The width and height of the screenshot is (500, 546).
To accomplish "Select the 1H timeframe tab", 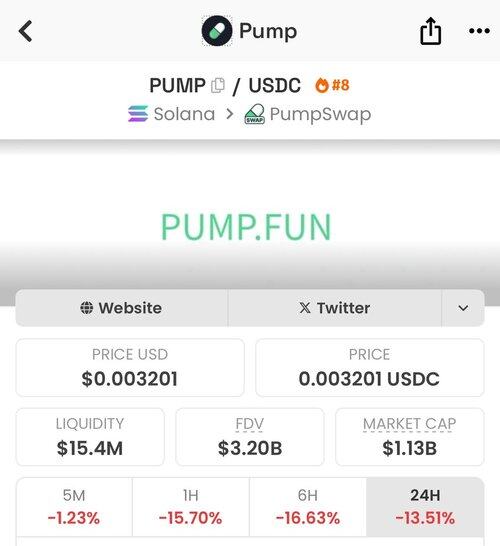I will point(191,507).
